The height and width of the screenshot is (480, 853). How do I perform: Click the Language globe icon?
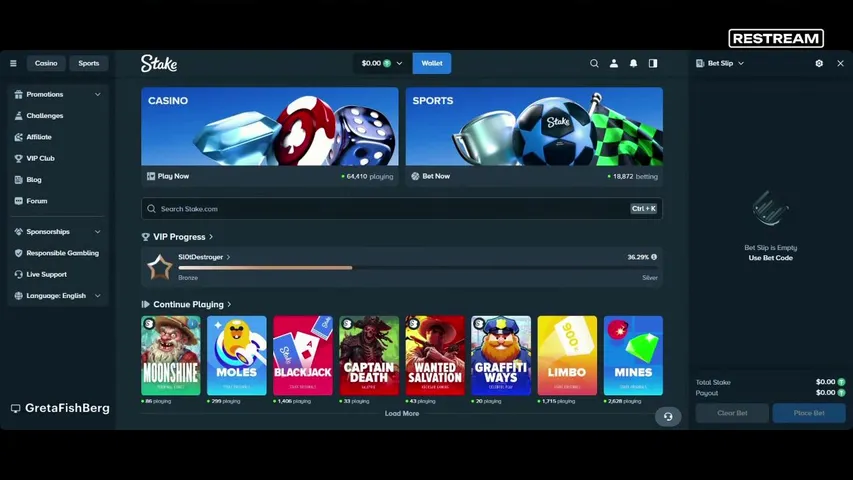click(x=18, y=296)
